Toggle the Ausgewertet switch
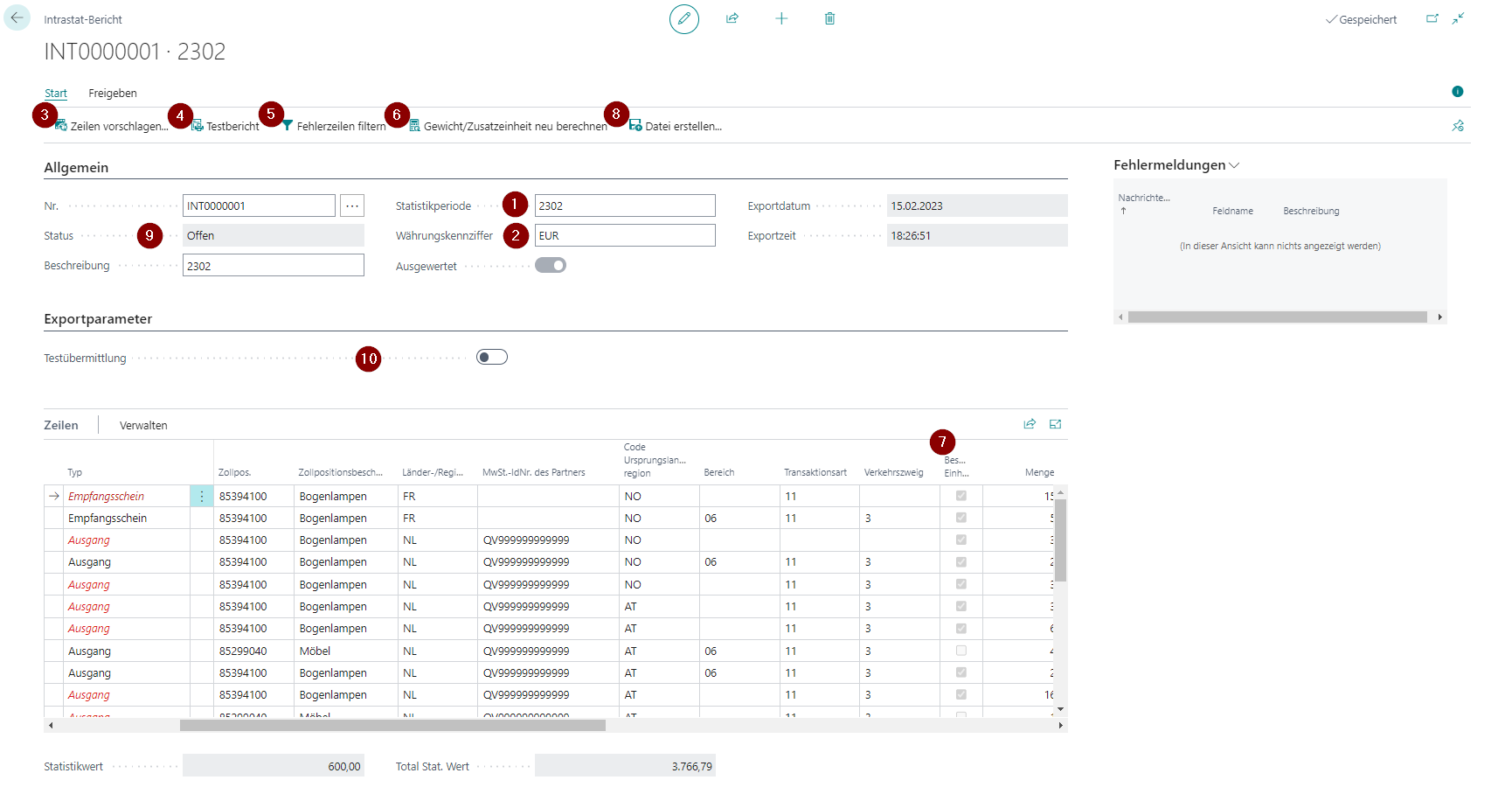This screenshot has width=1512, height=794. (x=551, y=264)
